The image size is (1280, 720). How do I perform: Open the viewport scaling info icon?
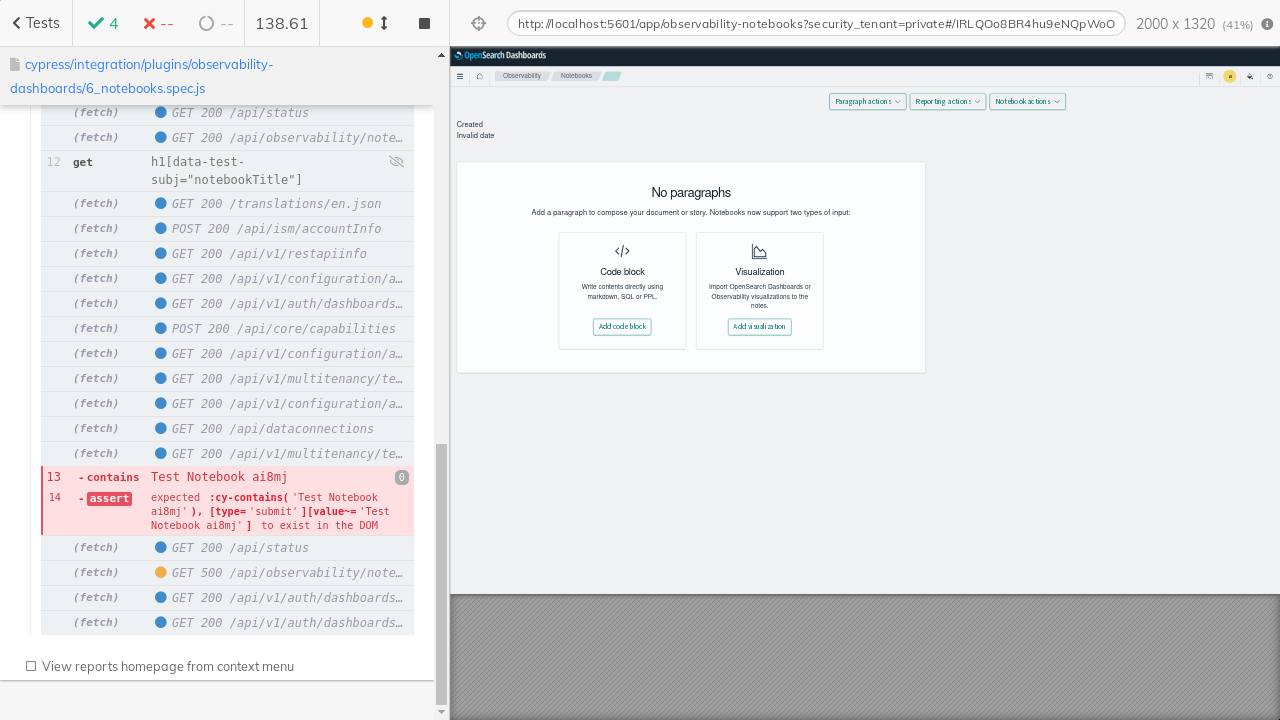(1267, 23)
